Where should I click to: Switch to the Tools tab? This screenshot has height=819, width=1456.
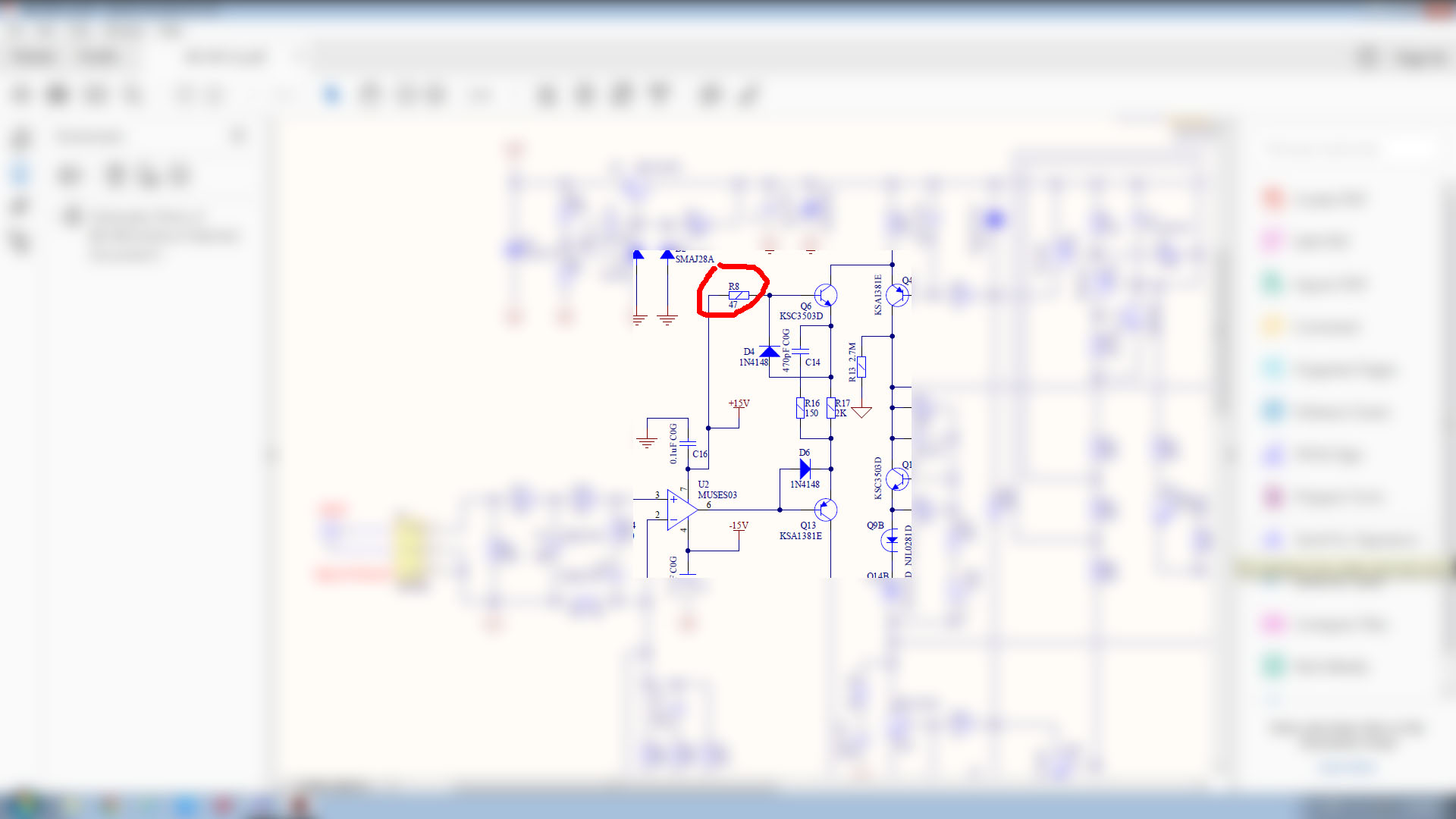(99, 57)
